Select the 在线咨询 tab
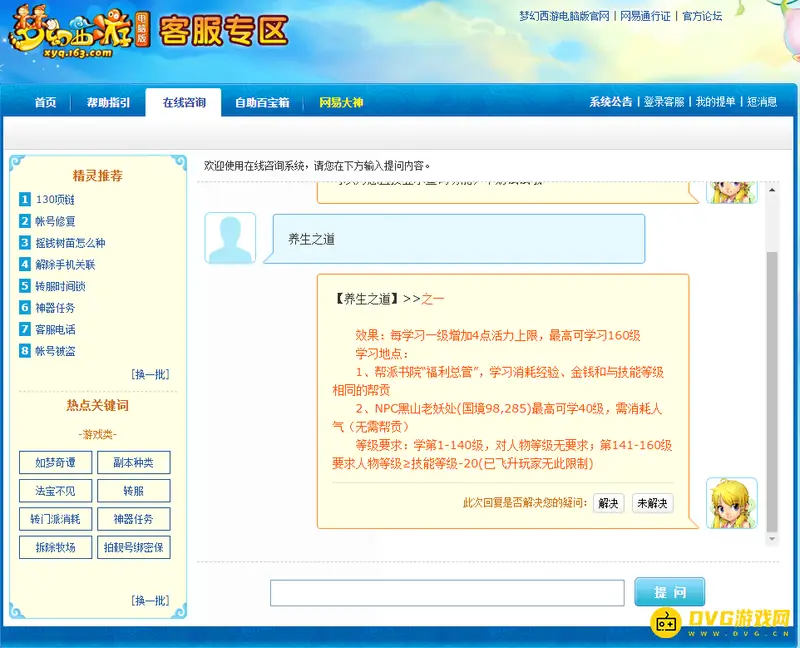The width and height of the screenshot is (800, 648). pyautogui.click(x=184, y=103)
